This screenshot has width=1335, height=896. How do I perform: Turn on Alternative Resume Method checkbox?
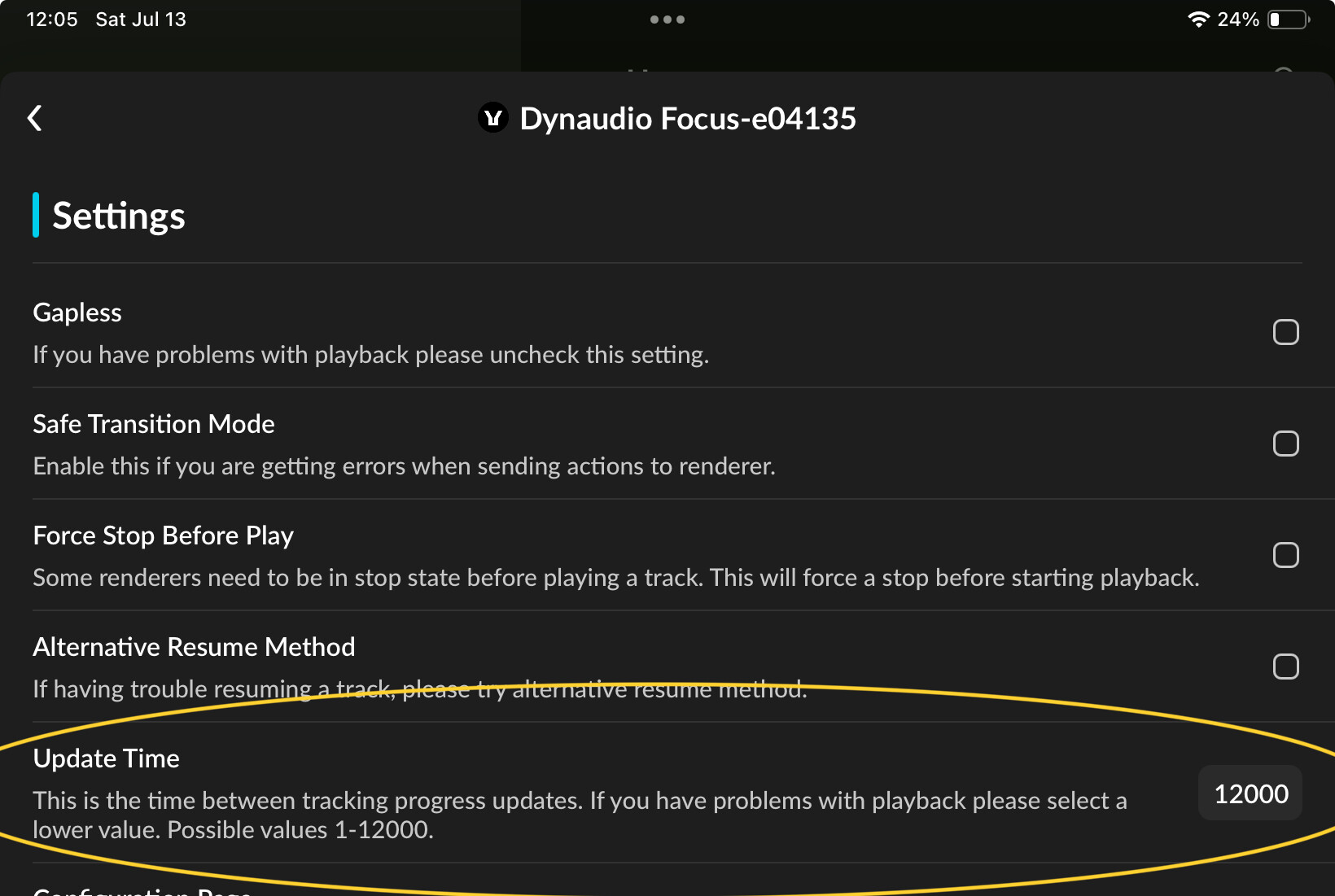(1285, 667)
